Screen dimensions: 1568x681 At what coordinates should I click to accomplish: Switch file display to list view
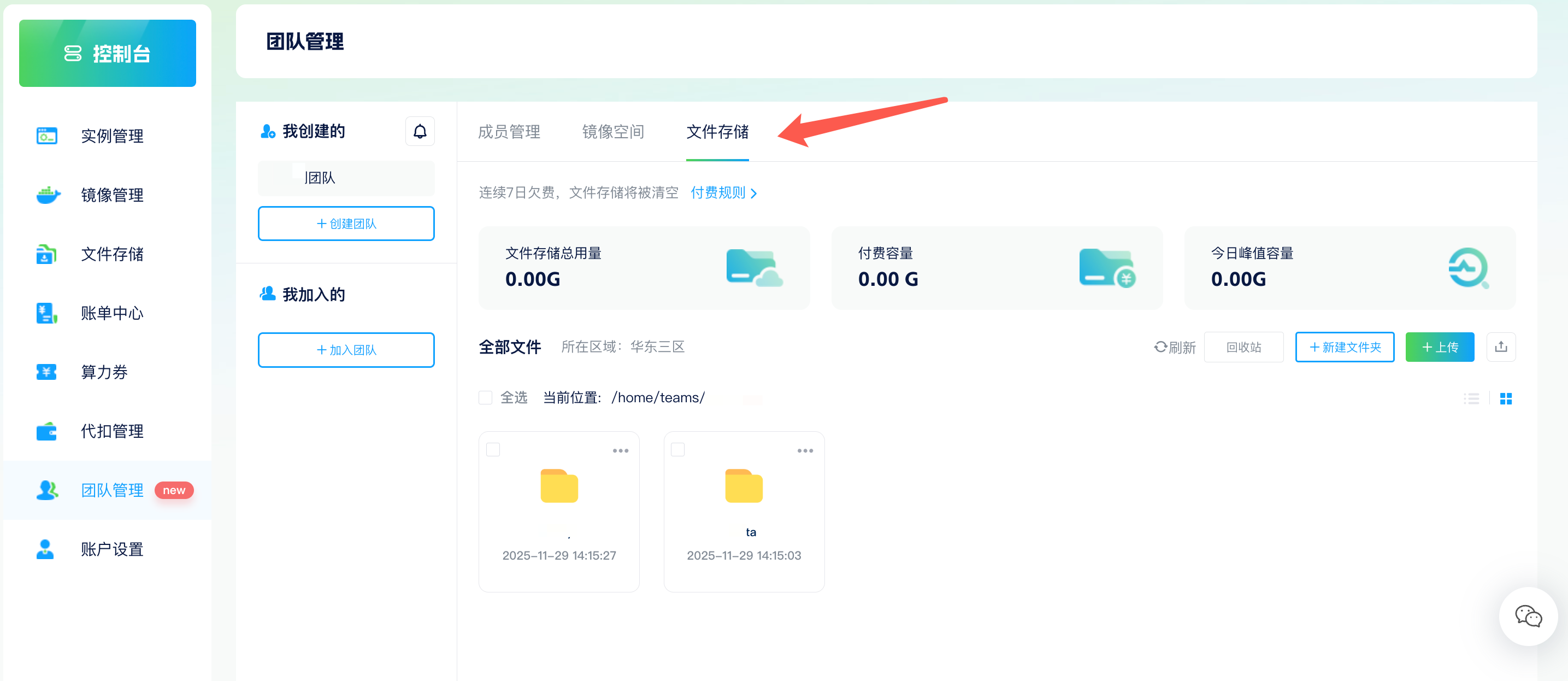point(1472,398)
